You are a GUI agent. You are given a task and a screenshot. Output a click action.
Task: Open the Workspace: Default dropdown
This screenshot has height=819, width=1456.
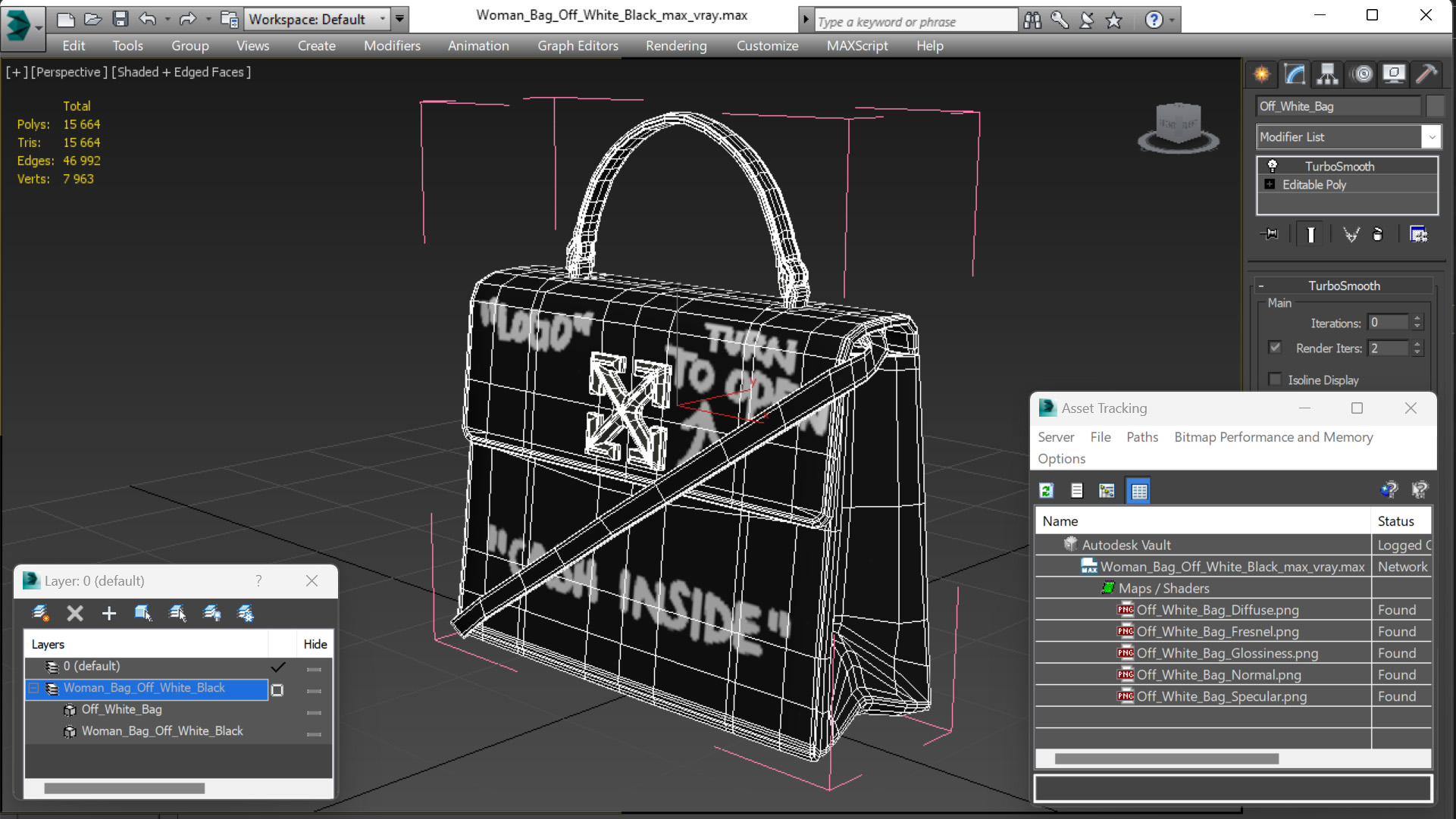(x=316, y=19)
